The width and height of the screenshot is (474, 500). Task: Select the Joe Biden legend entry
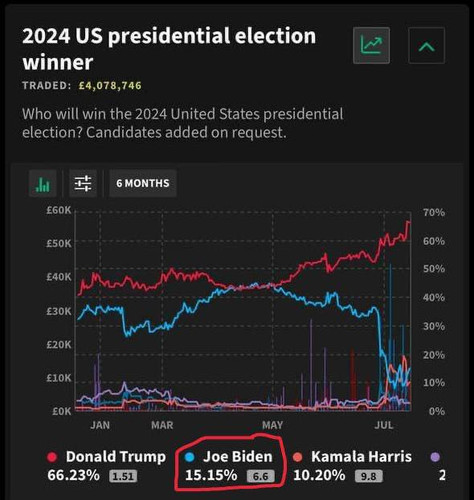[229, 466]
